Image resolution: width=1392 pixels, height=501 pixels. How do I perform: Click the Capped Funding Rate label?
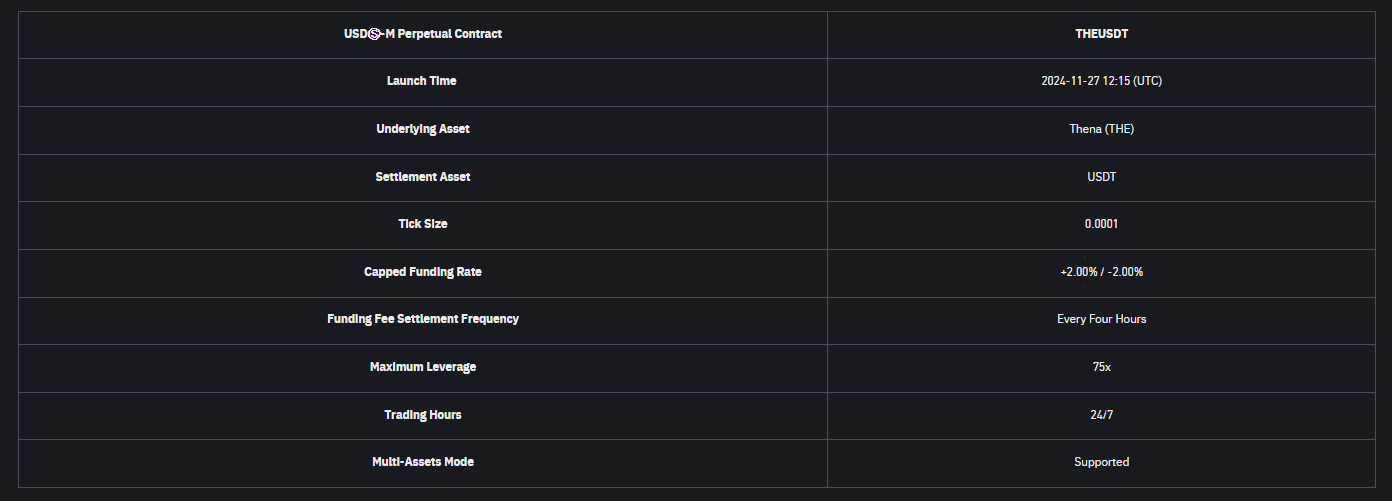(422, 272)
